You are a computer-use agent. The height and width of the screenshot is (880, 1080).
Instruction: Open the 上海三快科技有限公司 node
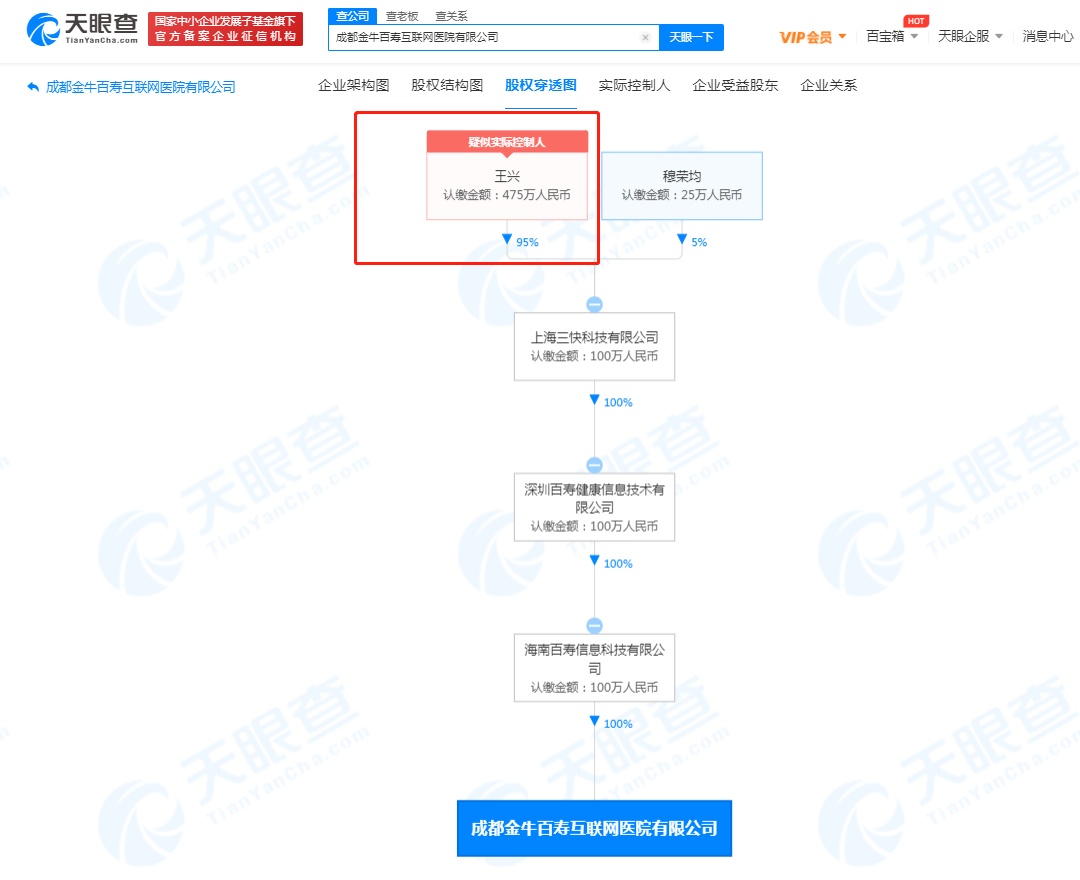coord(594,346)
